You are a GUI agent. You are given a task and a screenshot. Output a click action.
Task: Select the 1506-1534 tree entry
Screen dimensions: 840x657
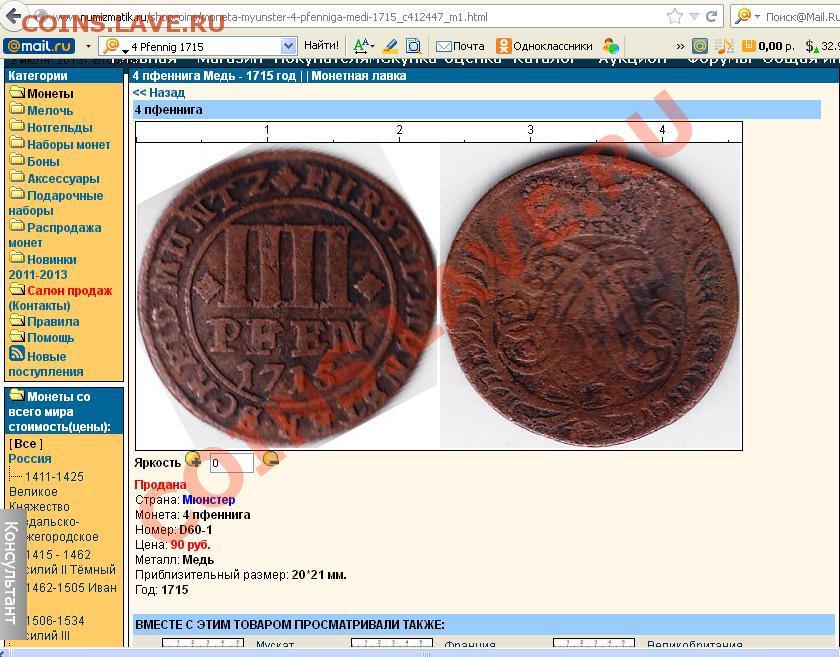coord(55,621)
